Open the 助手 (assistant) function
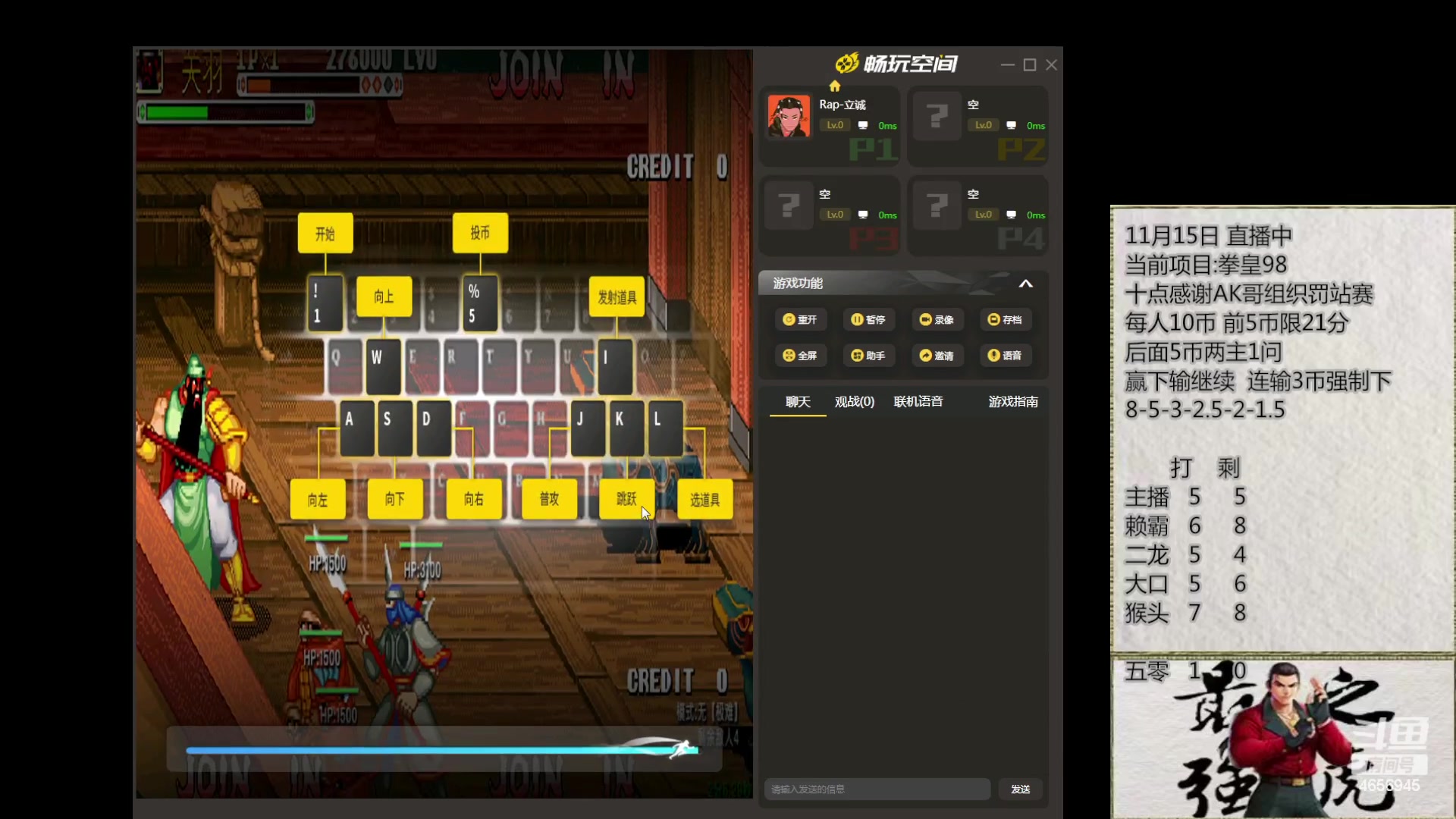Screen dimensions: 1456x819 [868, 356]
